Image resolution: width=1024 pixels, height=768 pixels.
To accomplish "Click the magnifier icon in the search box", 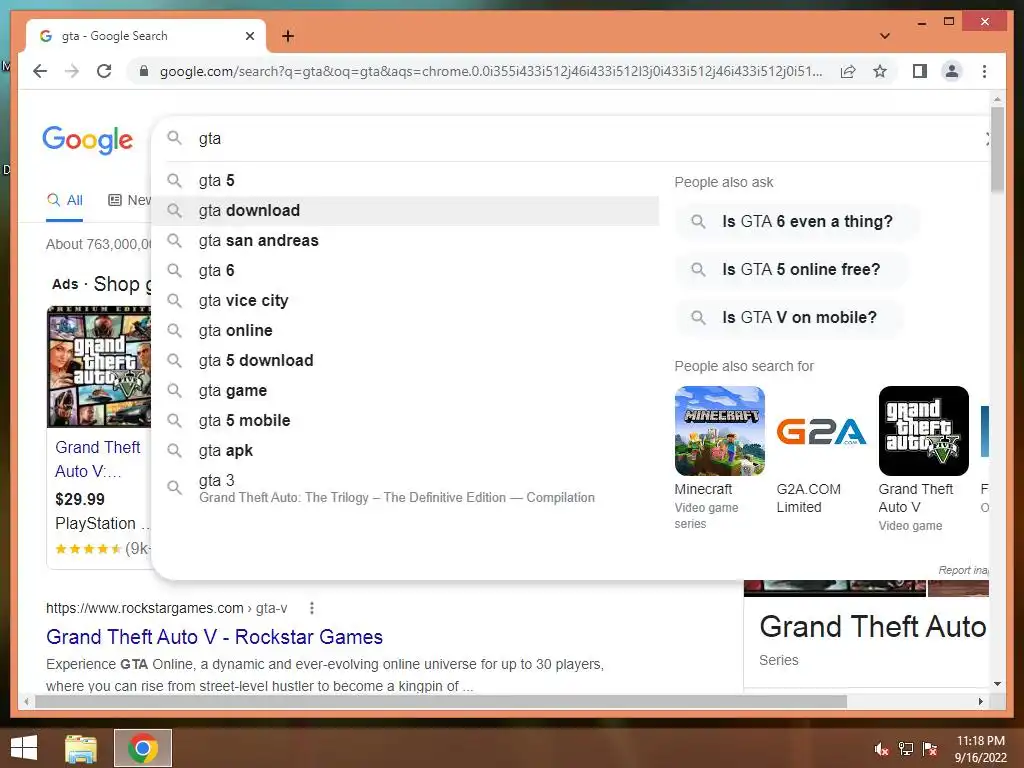I will 174,138.
